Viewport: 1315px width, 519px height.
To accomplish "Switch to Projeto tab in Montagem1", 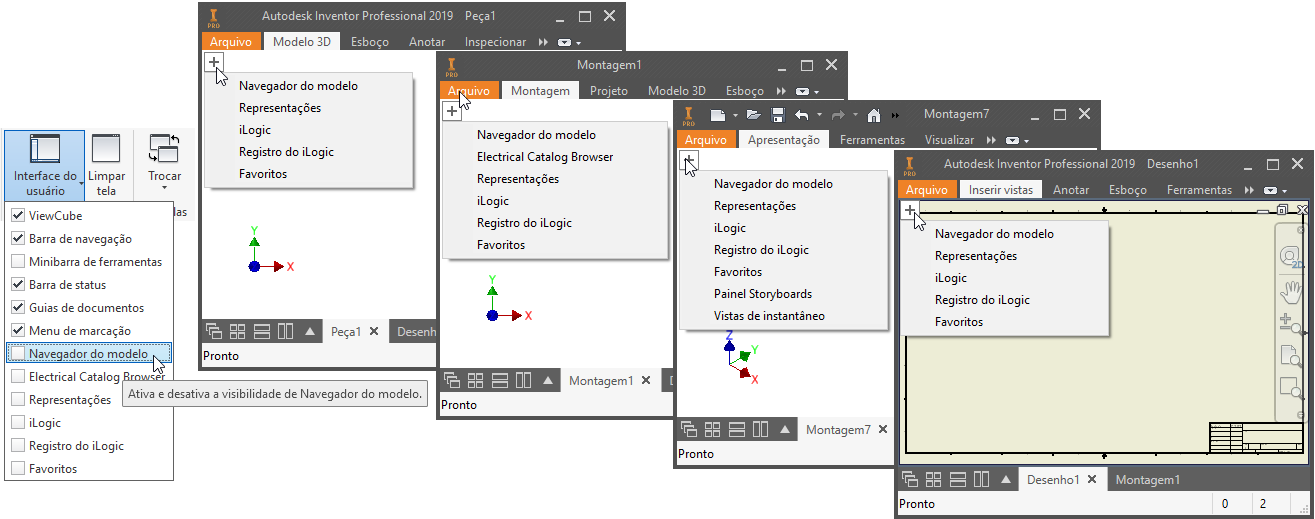I will [609, 91].
